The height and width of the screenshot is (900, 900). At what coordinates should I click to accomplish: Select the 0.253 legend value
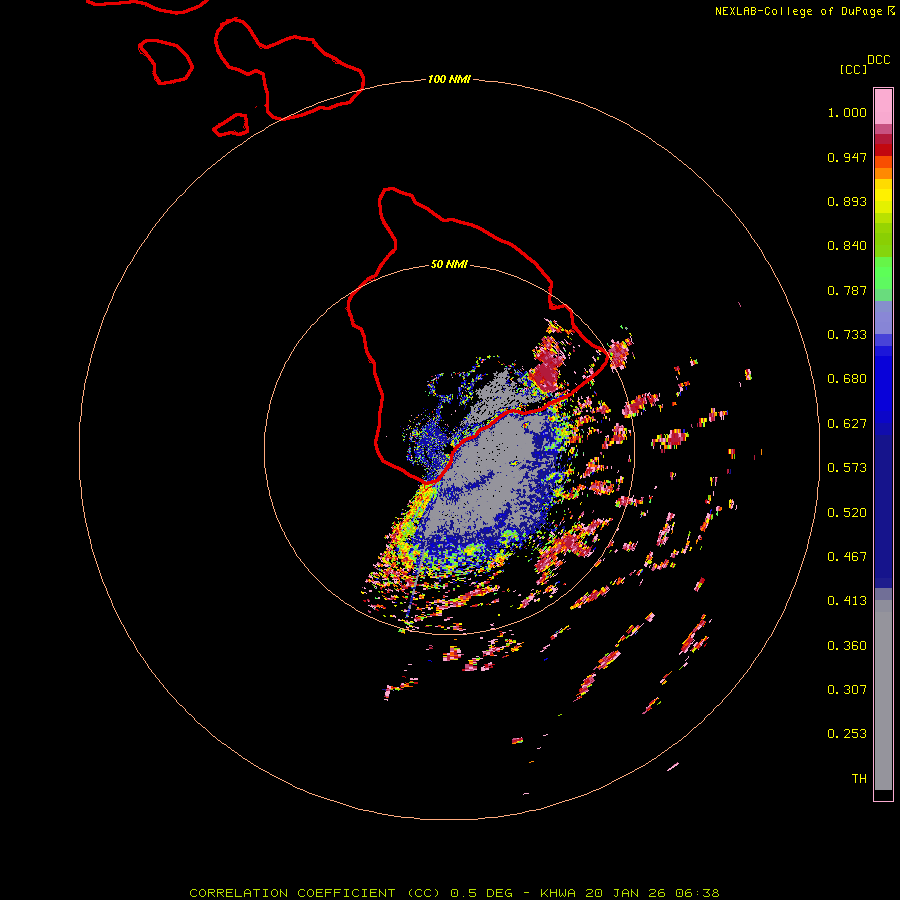point(847,734)
